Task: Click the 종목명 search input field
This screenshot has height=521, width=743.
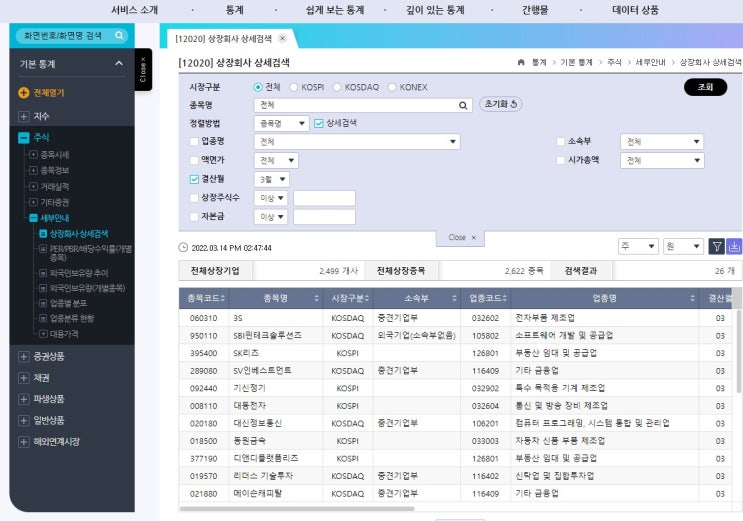Action: [x=363, y=105]
